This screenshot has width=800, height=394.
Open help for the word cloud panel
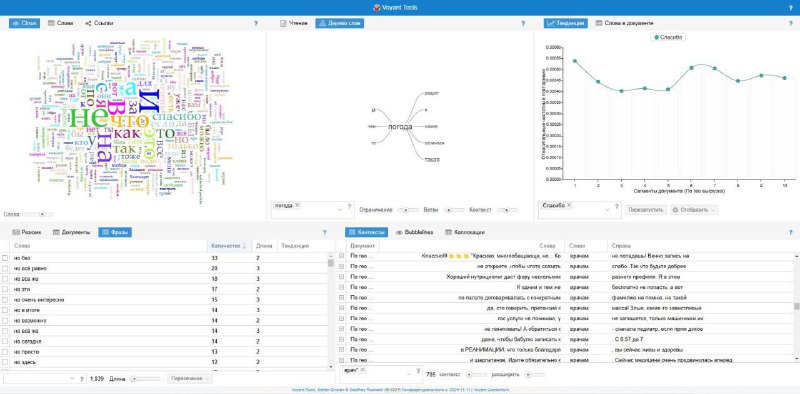[x=256, y=23]
